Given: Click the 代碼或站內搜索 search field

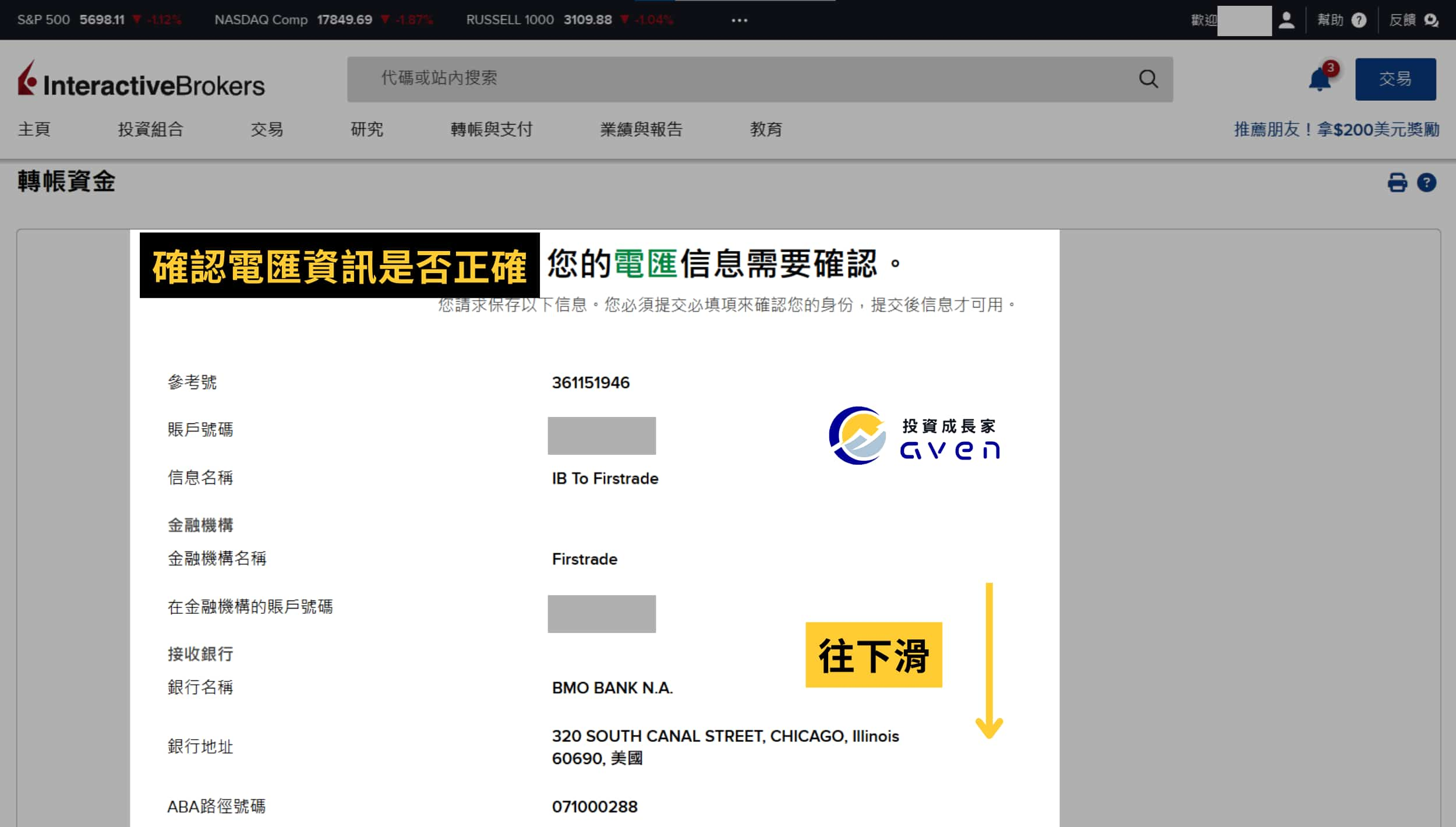Looking at the screenshot, I should click(759, 79).
